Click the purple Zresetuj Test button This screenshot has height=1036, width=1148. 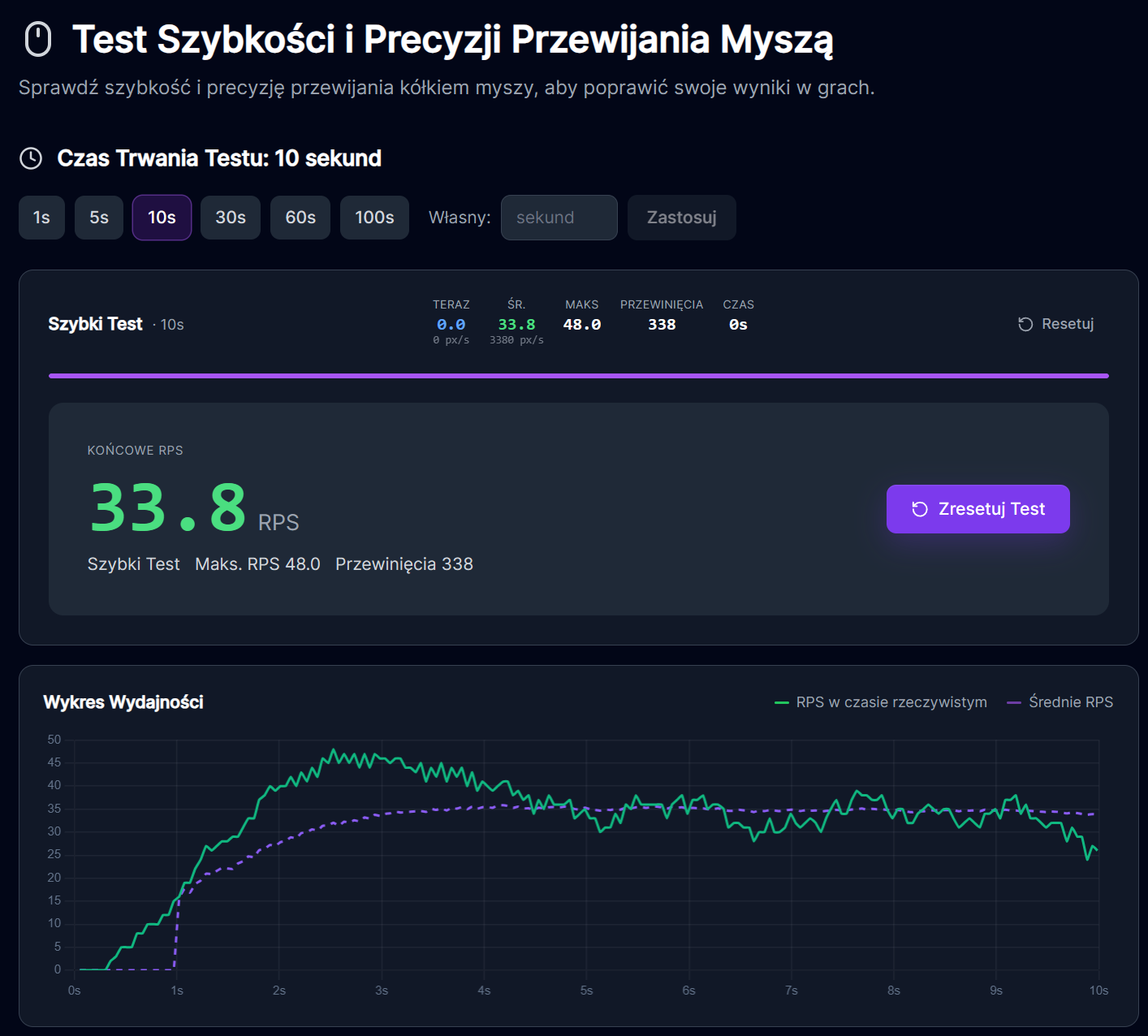(978, 509)
